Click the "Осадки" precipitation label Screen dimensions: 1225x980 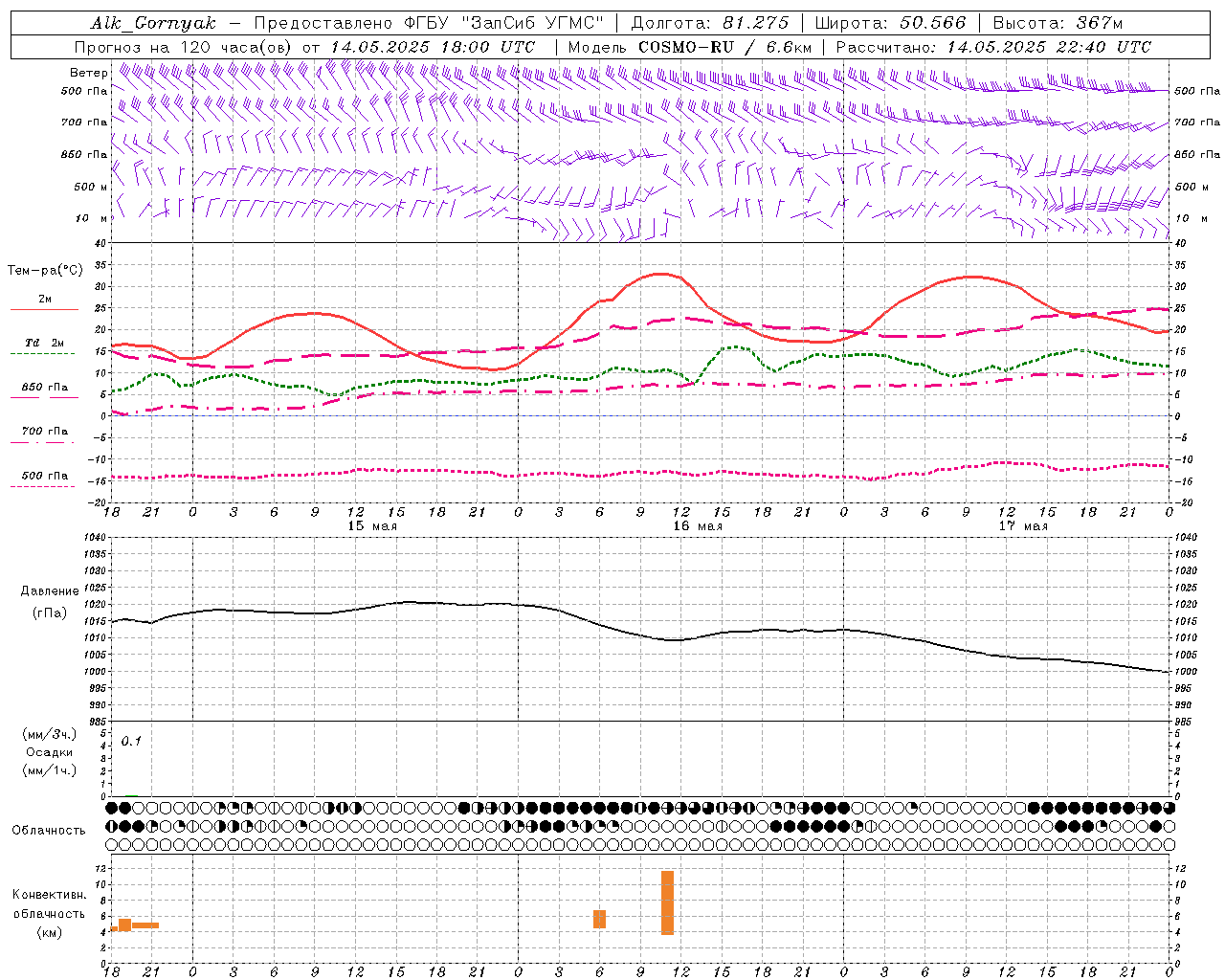(49, 752)
